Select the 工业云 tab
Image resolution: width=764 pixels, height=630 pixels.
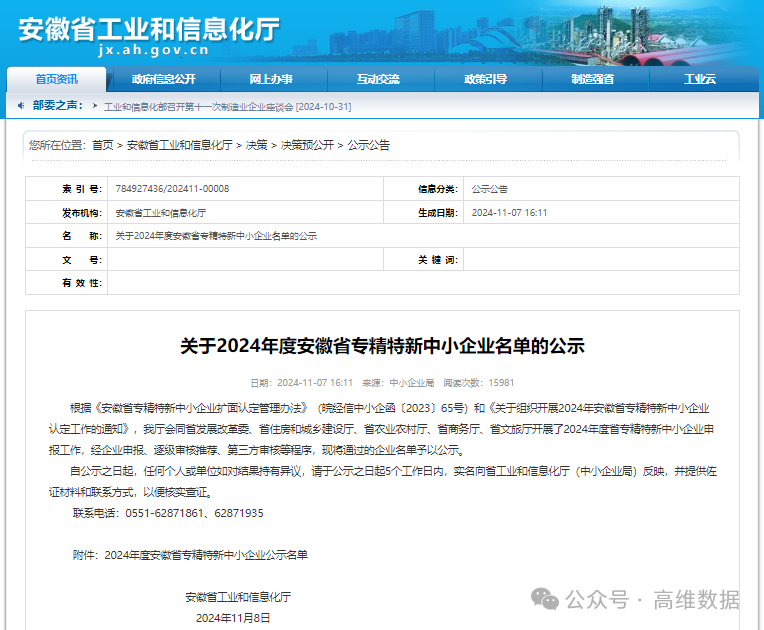tap(700, 79)
